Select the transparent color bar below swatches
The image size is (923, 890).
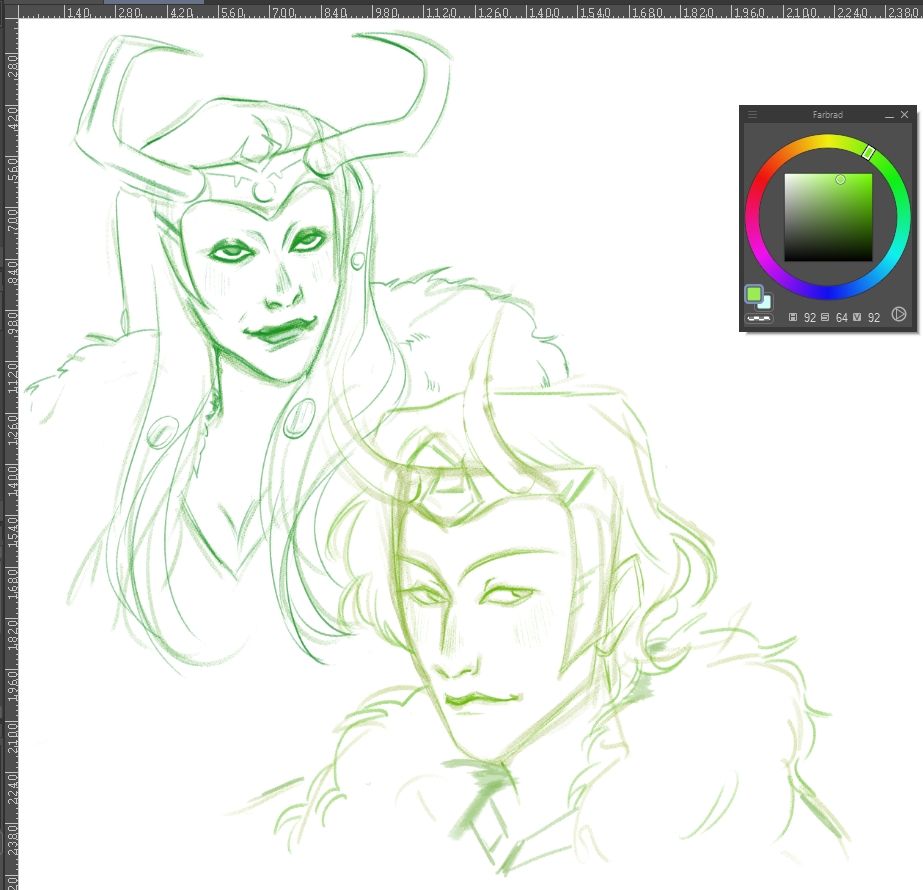pos(759,318)
